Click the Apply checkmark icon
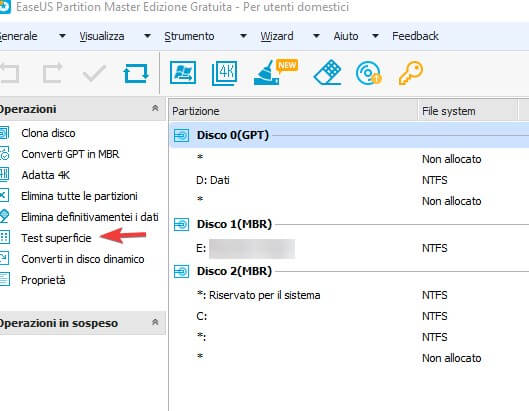 [94, 73]
